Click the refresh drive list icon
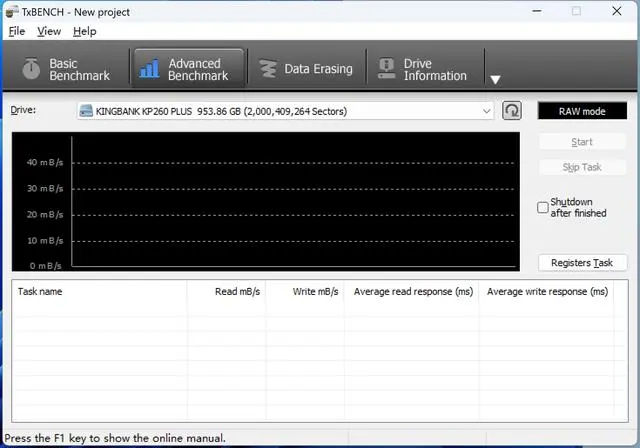Screen dimensions: 640x448 [x=512, y=111]
